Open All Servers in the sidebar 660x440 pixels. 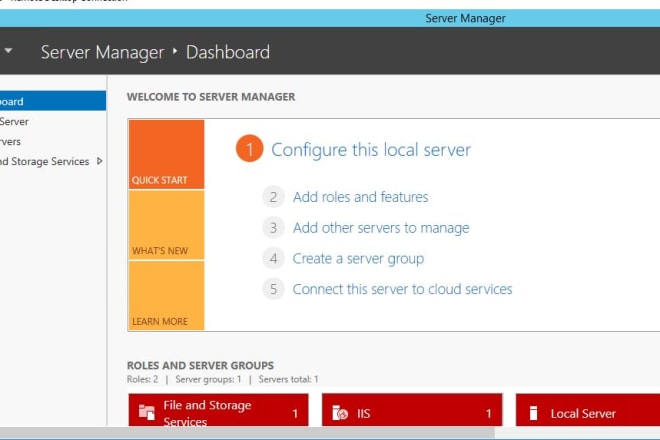click(53, 141)
